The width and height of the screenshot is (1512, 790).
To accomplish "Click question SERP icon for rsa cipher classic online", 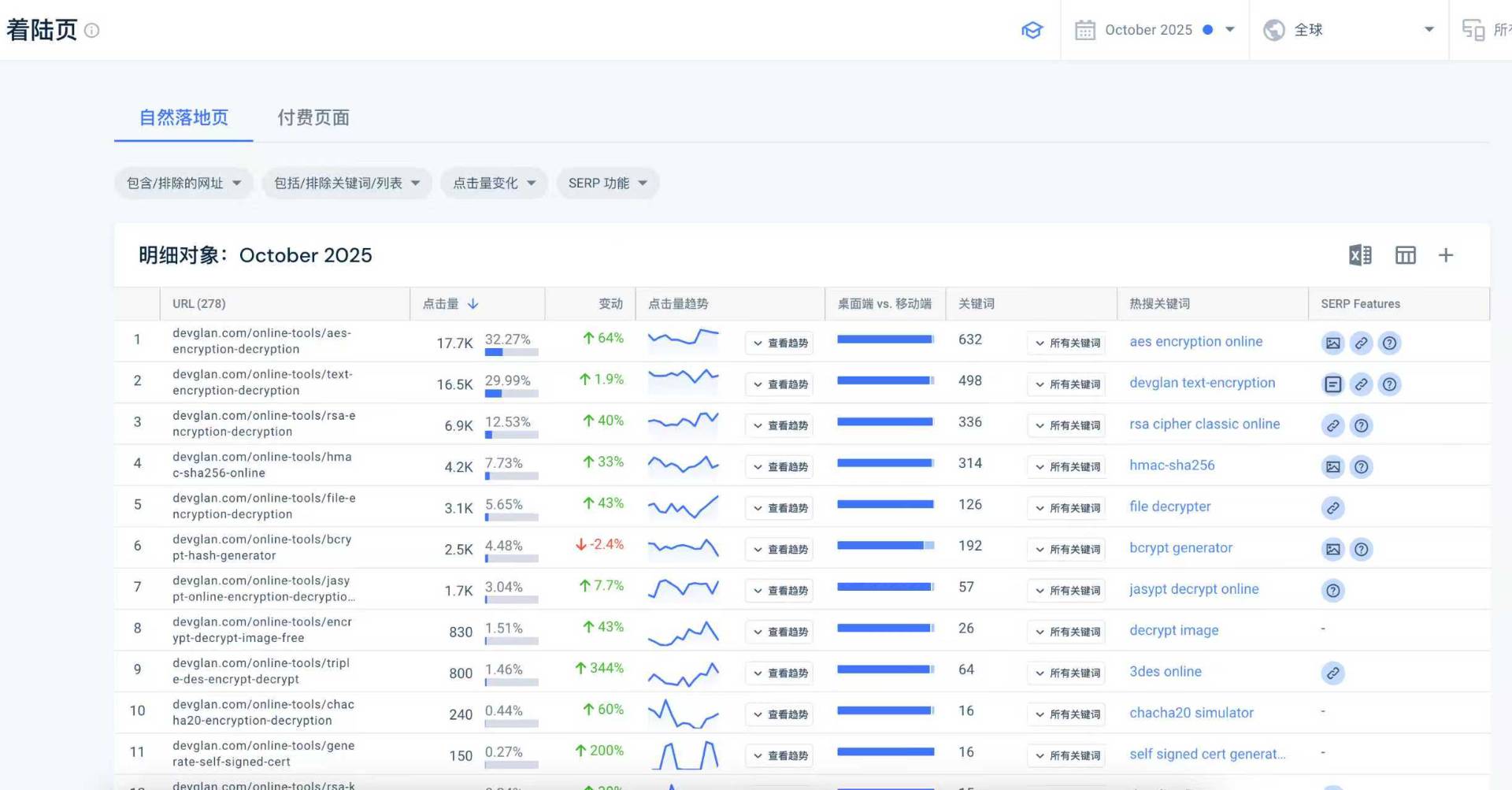I will [x=1362, y=426].
